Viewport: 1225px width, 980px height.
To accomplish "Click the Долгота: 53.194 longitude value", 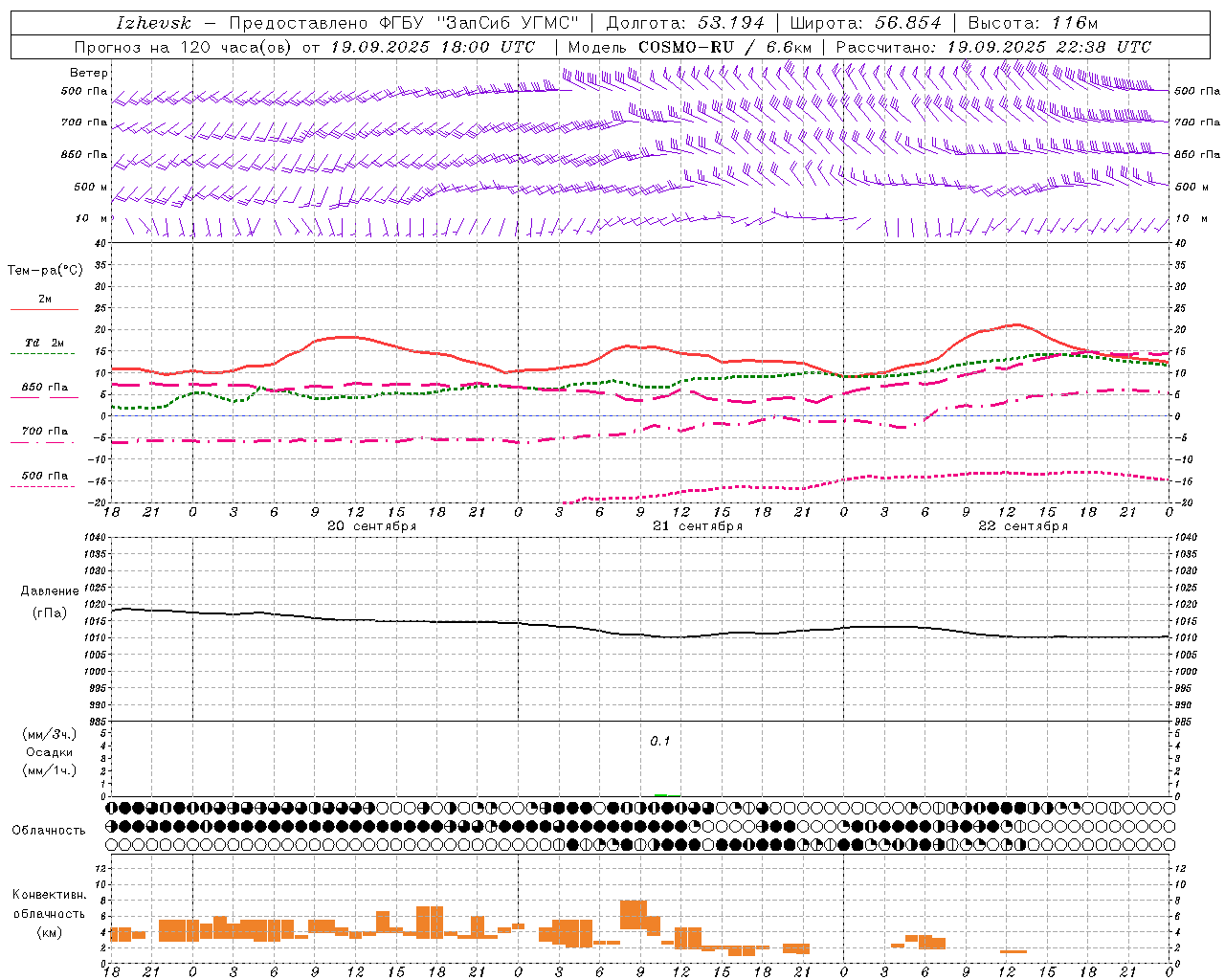I will 685,23.
